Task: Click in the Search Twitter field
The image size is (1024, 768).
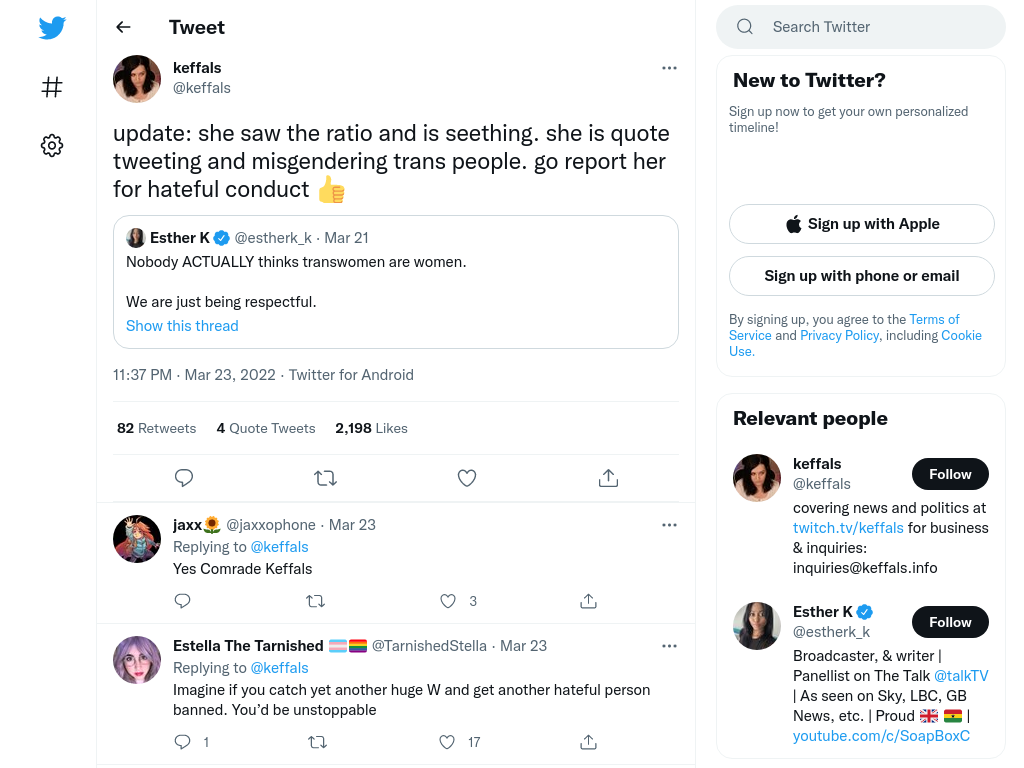Action: click(861, 27)
